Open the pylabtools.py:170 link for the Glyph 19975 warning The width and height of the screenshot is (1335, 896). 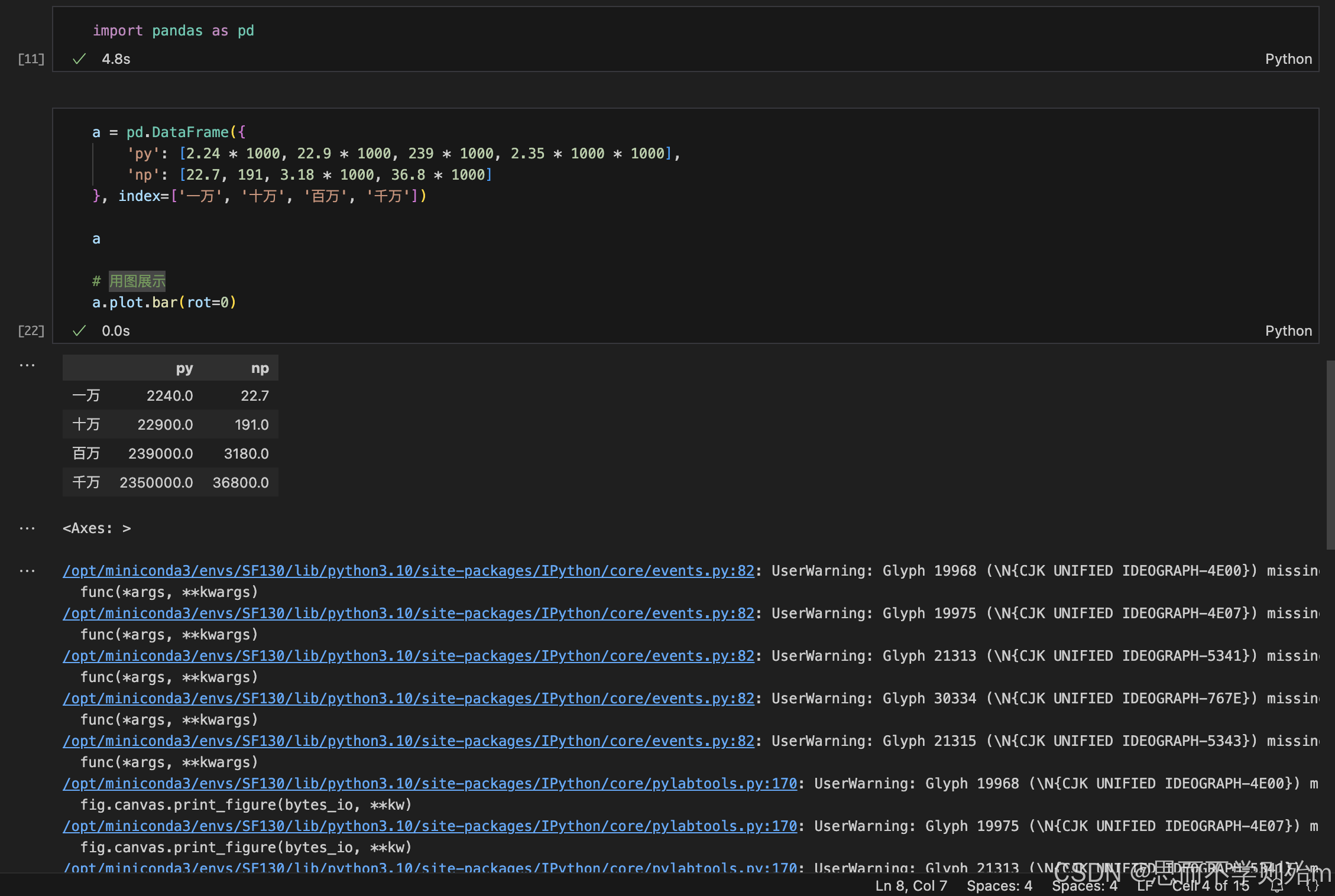point(429,826)
